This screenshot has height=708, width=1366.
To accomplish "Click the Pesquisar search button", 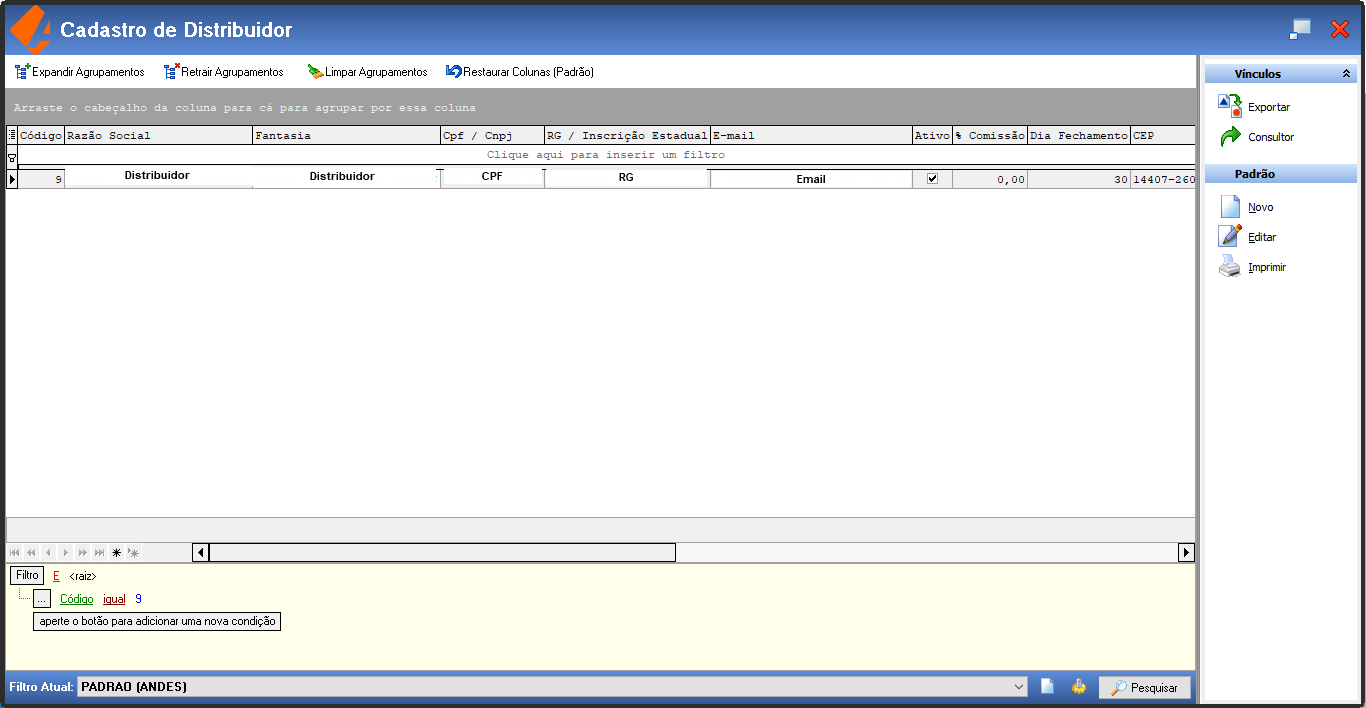I will (x=1145, y=687).
